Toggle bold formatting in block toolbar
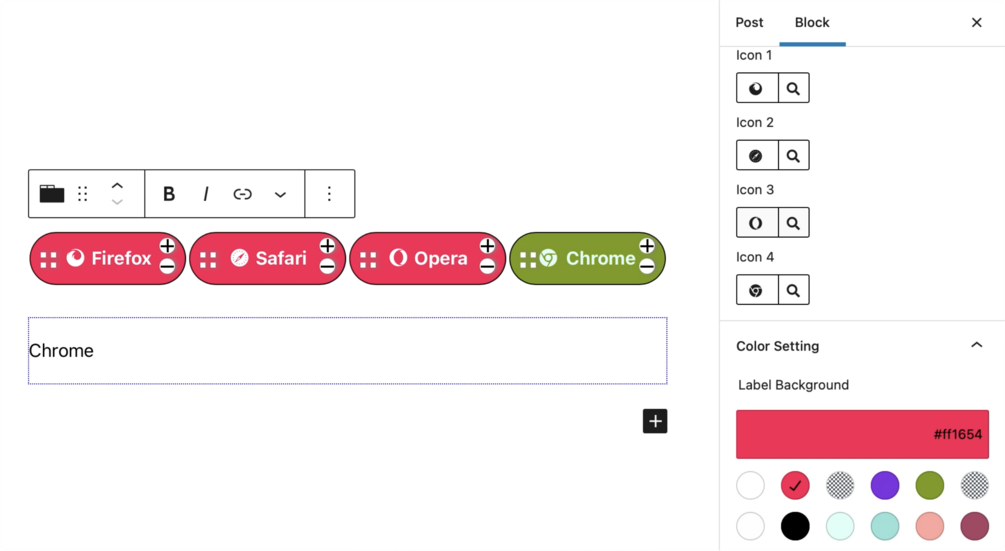Image resolution: width=1005 pixels, height=551 pixels. tap(169, 193)
